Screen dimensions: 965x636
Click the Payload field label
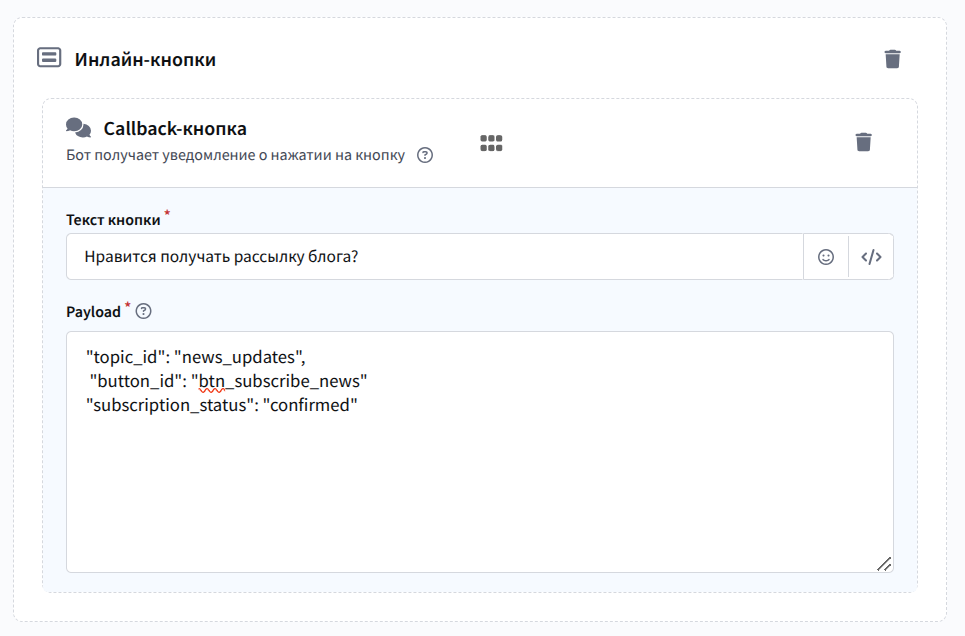(x=93, y=312)
